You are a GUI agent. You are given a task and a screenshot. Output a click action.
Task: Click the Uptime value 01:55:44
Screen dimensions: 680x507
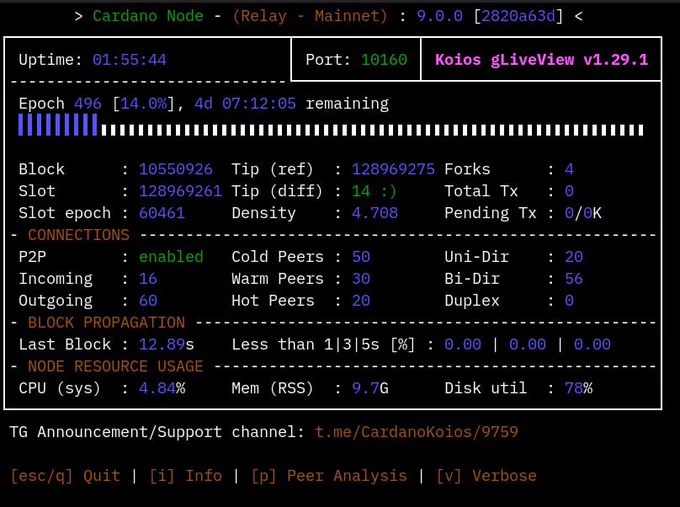pyautogui.click(x=129, y=59)
